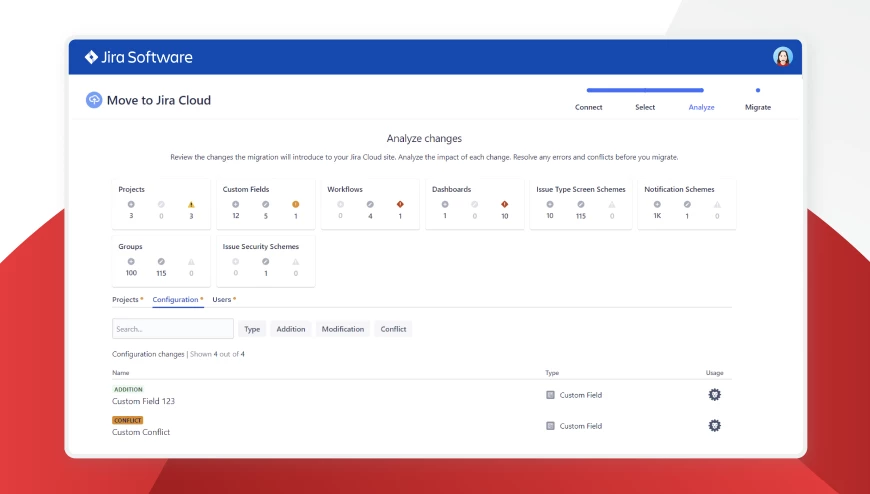Open the Workflows summary card

click(370, 204)
